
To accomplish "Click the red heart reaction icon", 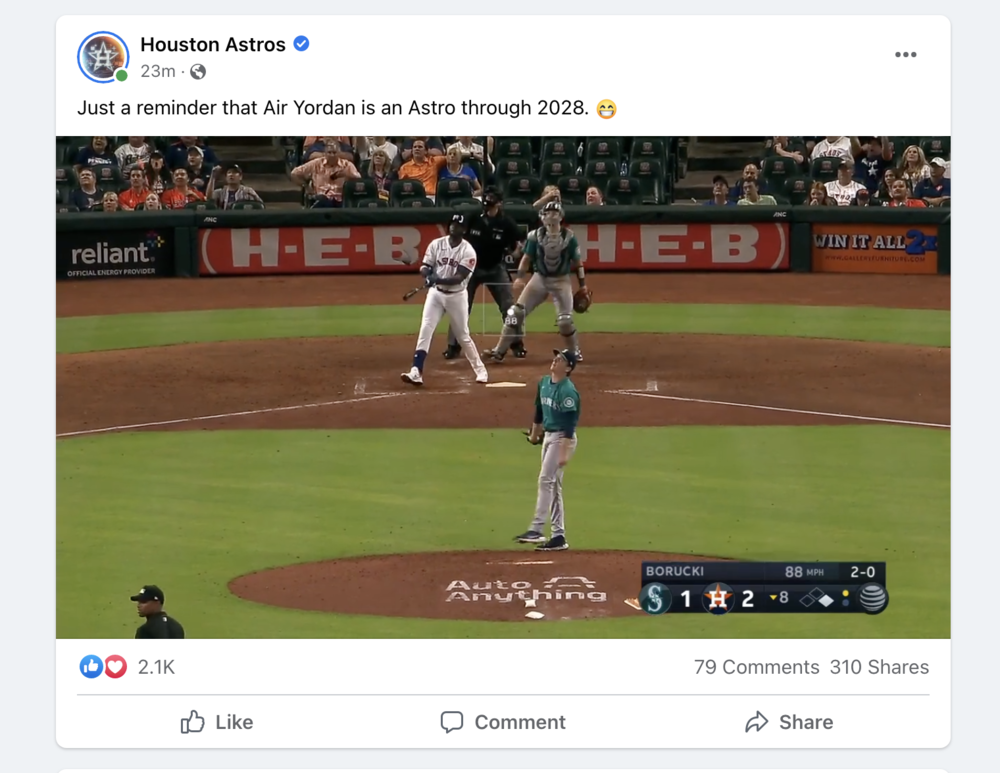I will (115, 666).
